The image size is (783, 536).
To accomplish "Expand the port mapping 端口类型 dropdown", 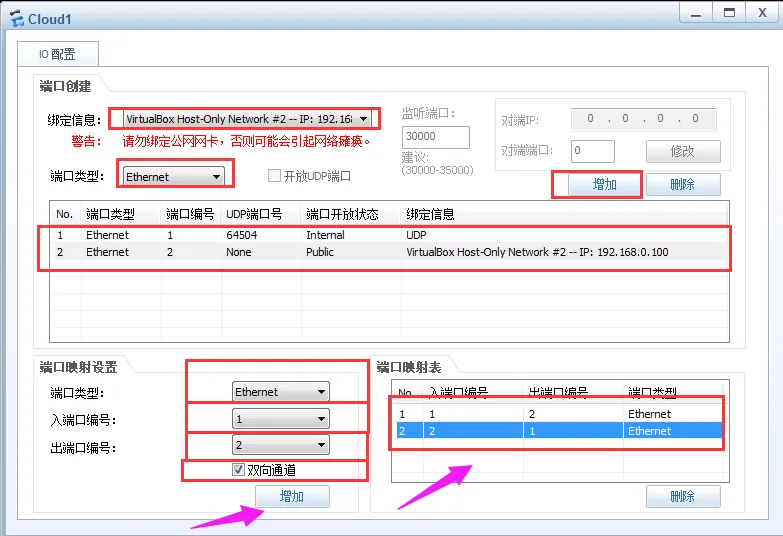I will (x=320, y=392).
